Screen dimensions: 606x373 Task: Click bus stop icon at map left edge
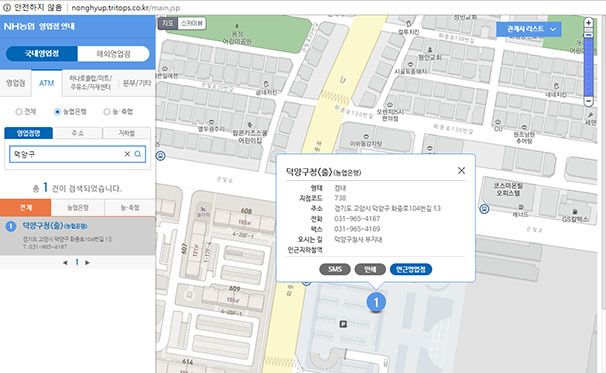(x=160, y=156)
